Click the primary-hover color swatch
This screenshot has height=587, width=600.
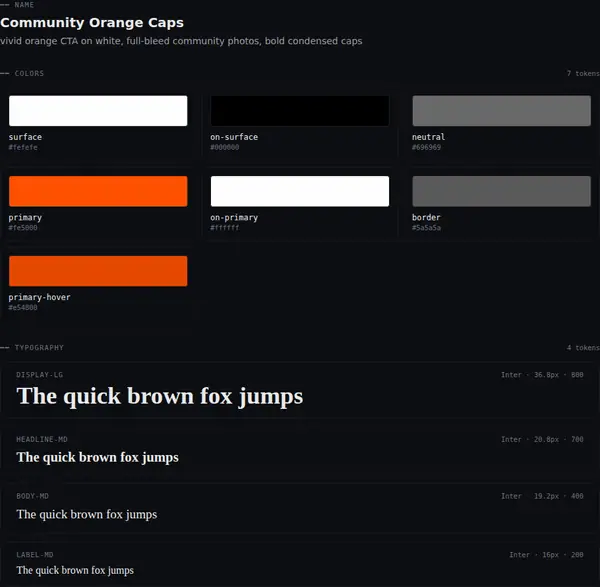click(98, 271)
